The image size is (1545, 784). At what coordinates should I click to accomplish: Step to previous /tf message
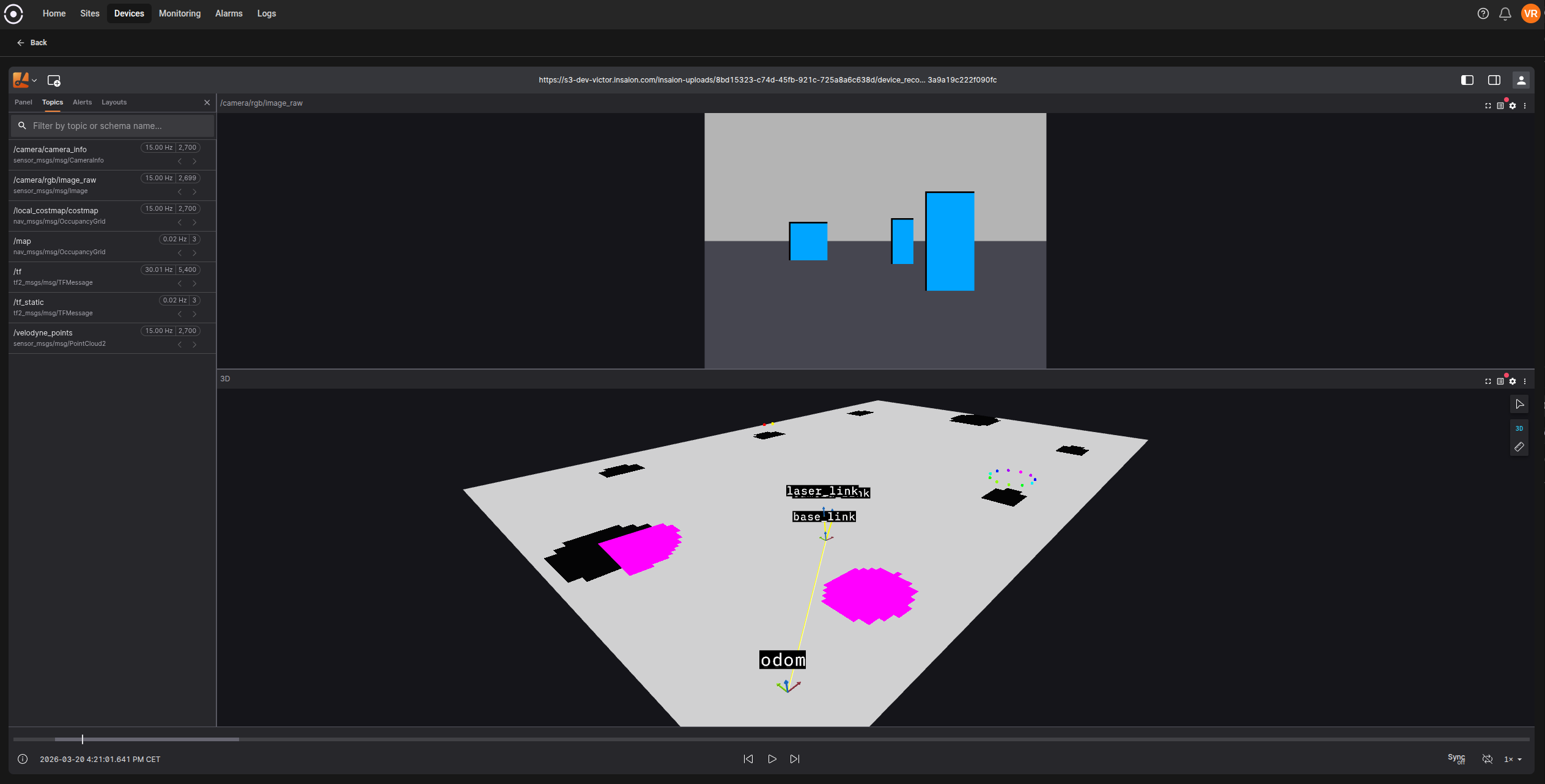click(180, 284)
